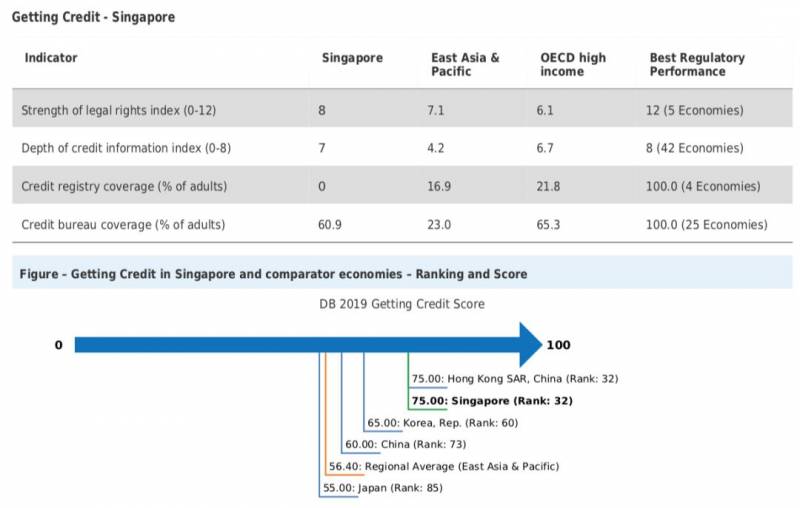Click the 'Singapore' column header
The height and width of the screenshot is (508, 800).
tap(351, 58)
